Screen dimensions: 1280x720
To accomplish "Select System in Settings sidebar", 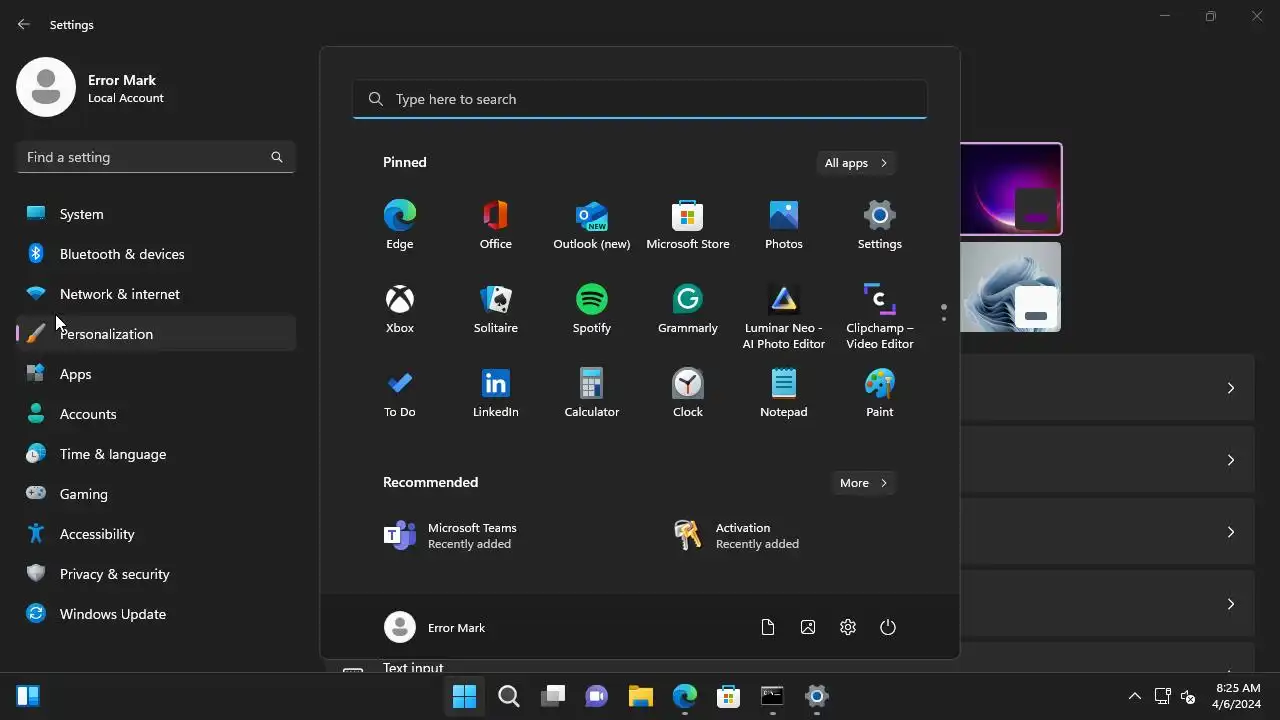I will pyautogui.click(x=156, y=214).
